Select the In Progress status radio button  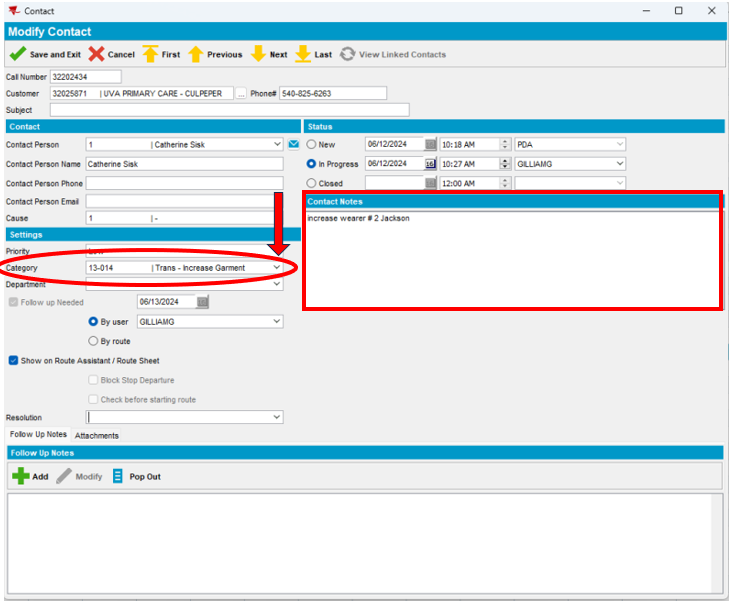311,164
